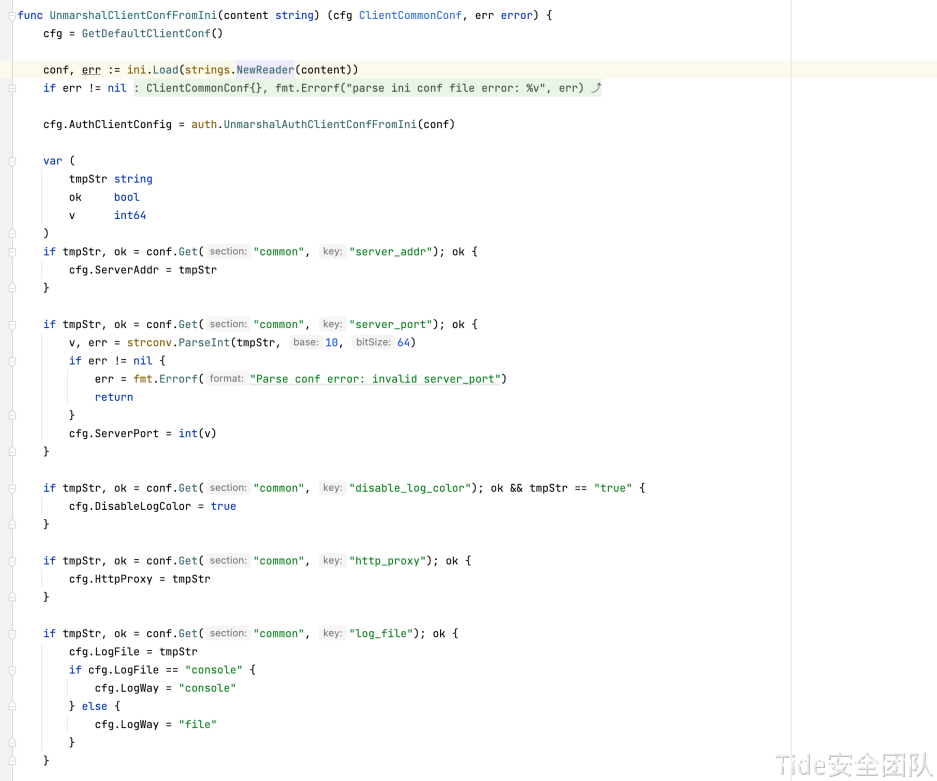Click the ClientCommonConf return type

410,16
